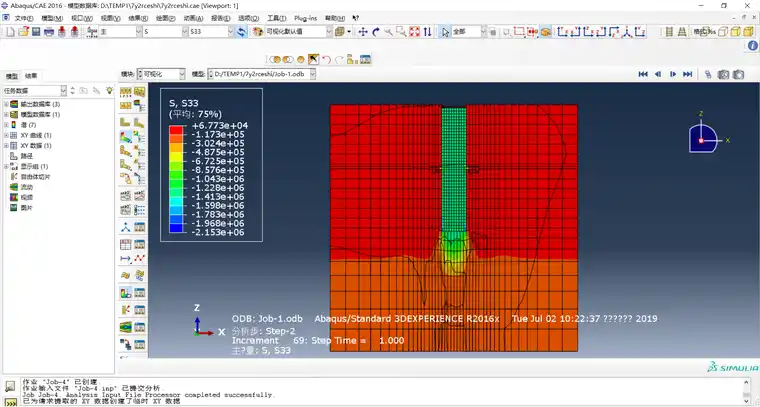Switch to the 模型 tab in left panel
The height and width of the screenshot is (407, 760).
point(12,76)
